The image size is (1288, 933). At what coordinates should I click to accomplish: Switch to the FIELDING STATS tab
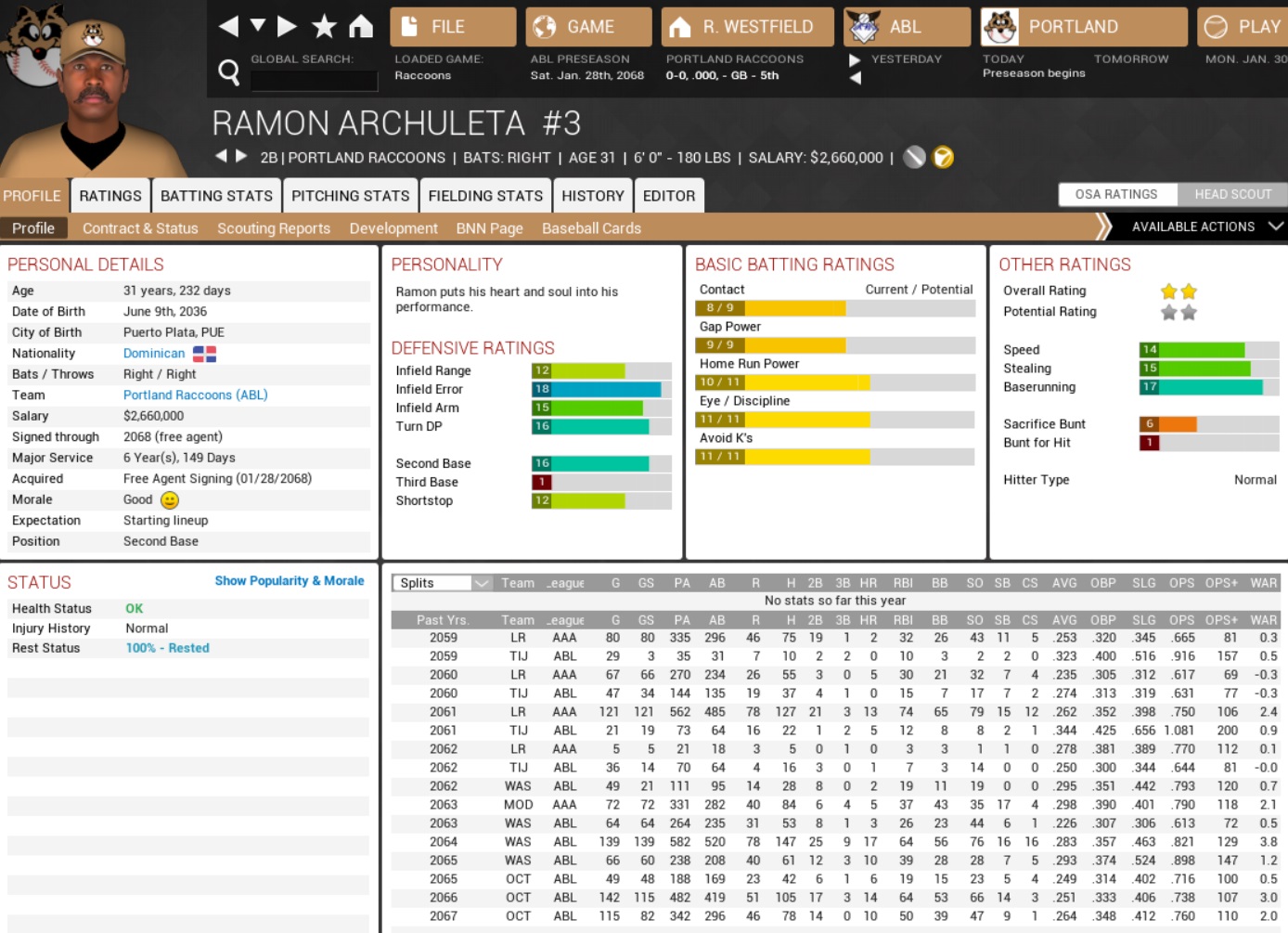(485, 196)
